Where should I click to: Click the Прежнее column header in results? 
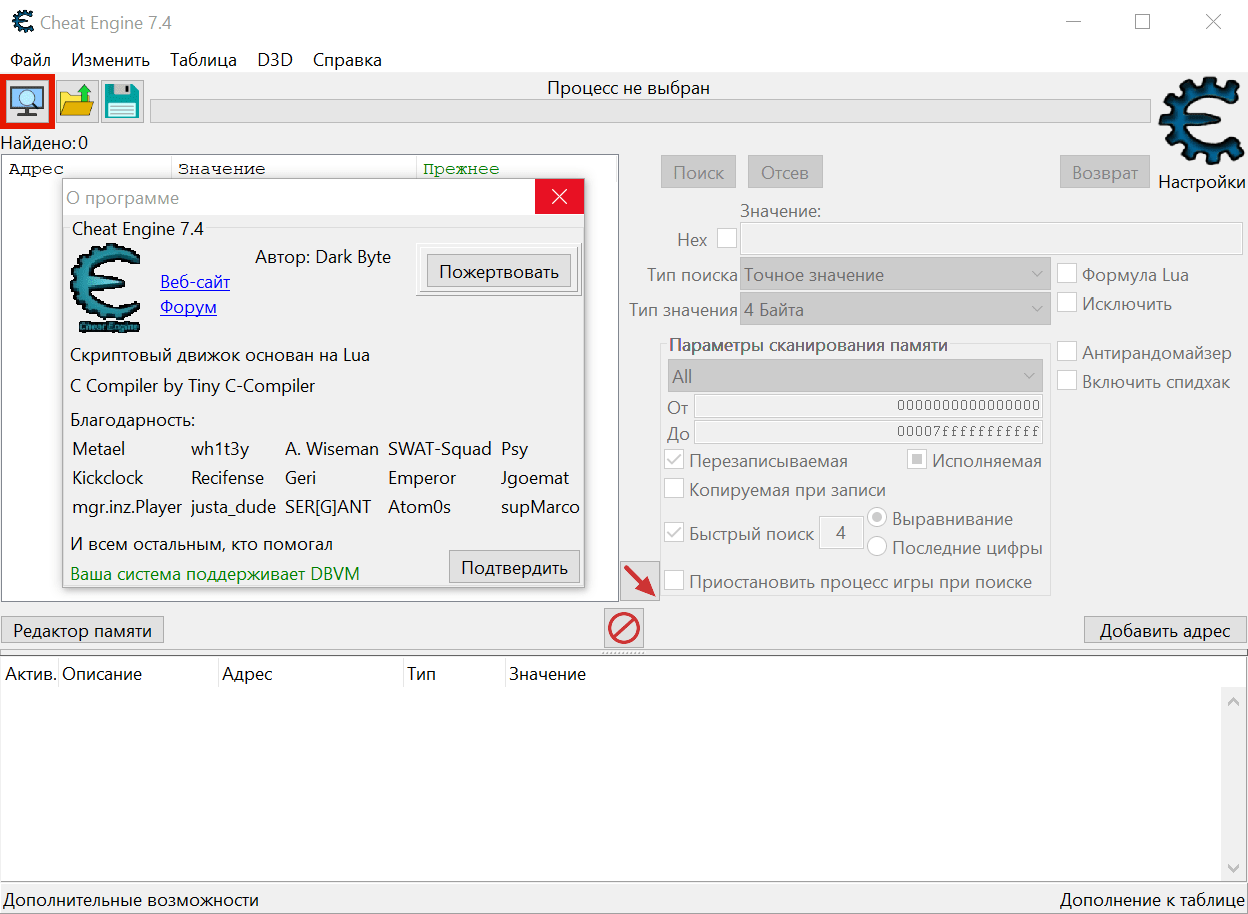point(517,169)
